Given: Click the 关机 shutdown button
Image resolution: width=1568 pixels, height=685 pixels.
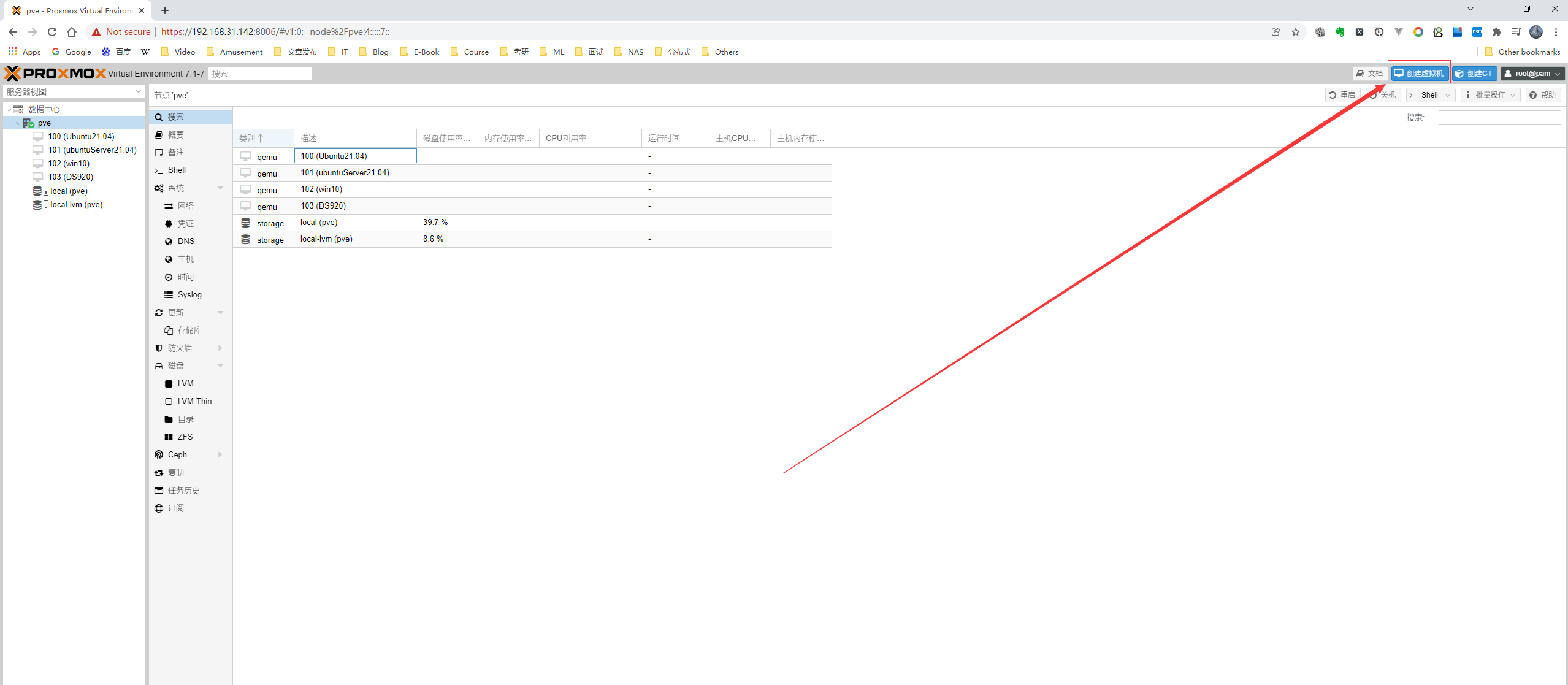Looking at the screenshot, I should pyautogui.click(x=1383, y=95).
